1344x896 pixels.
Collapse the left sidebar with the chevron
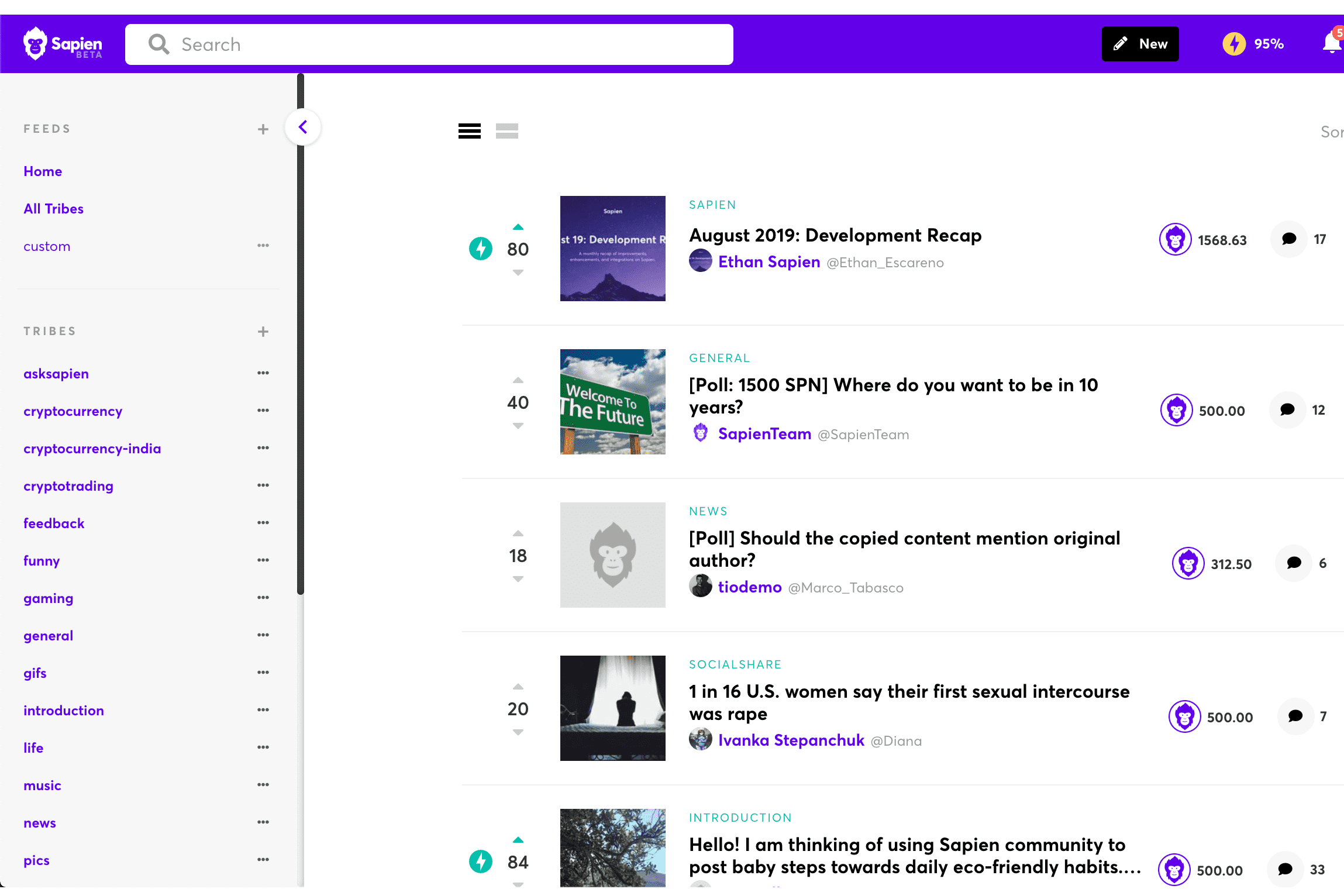303,127
